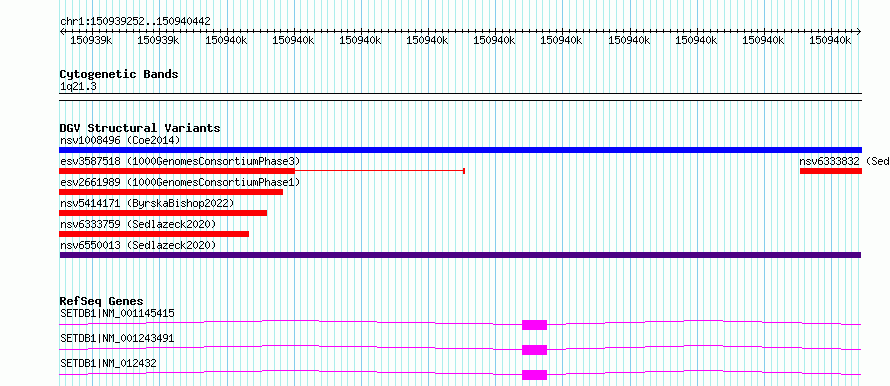Click the purple nsv6550013 variant bar
The height and width of the screenshot is (386, 890).
pos(460,255)
